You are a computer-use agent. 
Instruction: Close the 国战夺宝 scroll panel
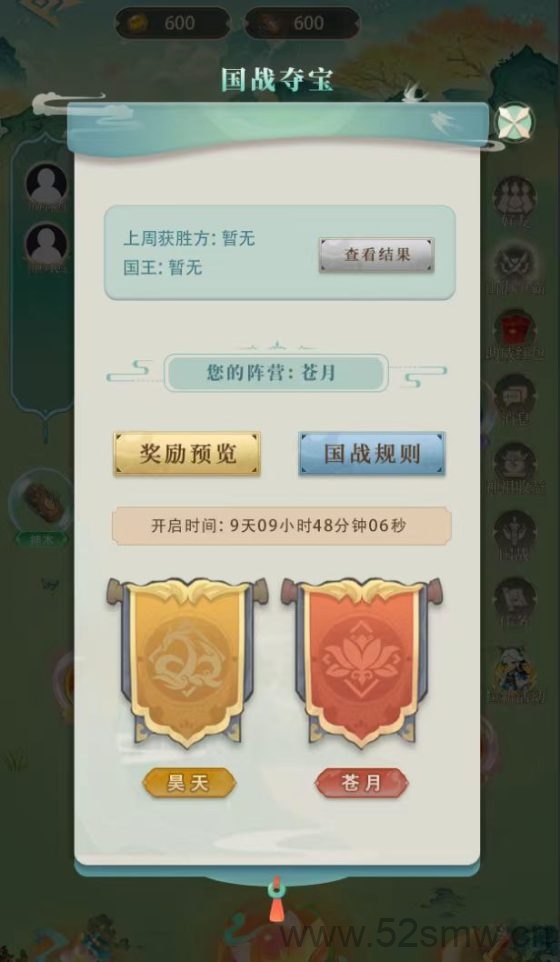(x=515, y=121)
